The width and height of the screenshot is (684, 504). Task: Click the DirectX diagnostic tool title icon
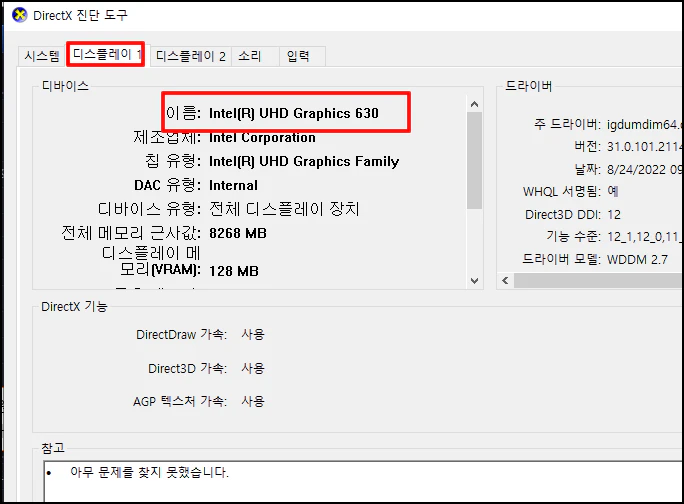click(x=19, y=15)
